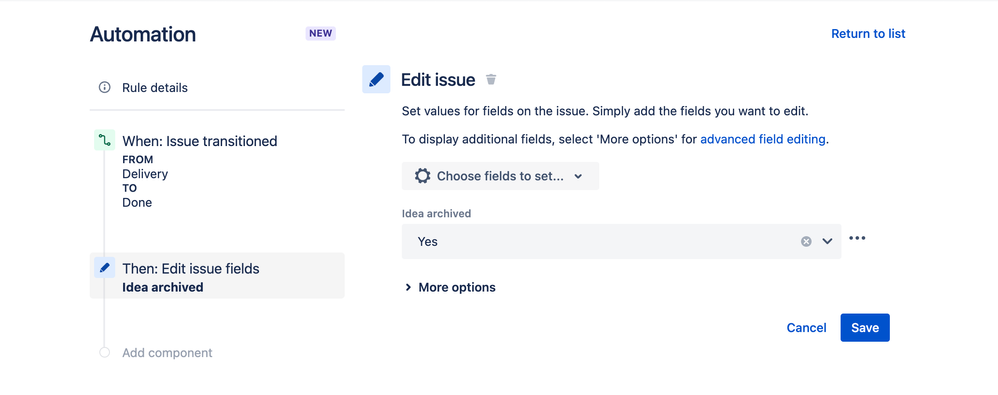This screenshot has height=395, width=998.
Task: Open the three-dot menu next to Idea archived
Action: pos(857,239)
